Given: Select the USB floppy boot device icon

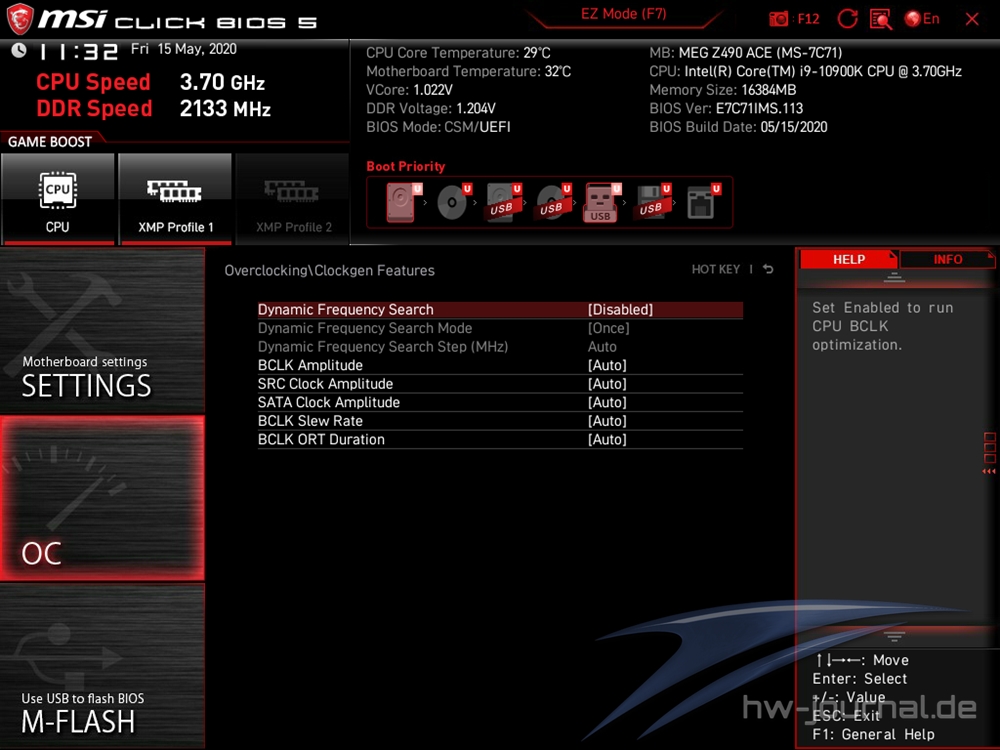Looking at the screenshot, I should click(652, 202).
